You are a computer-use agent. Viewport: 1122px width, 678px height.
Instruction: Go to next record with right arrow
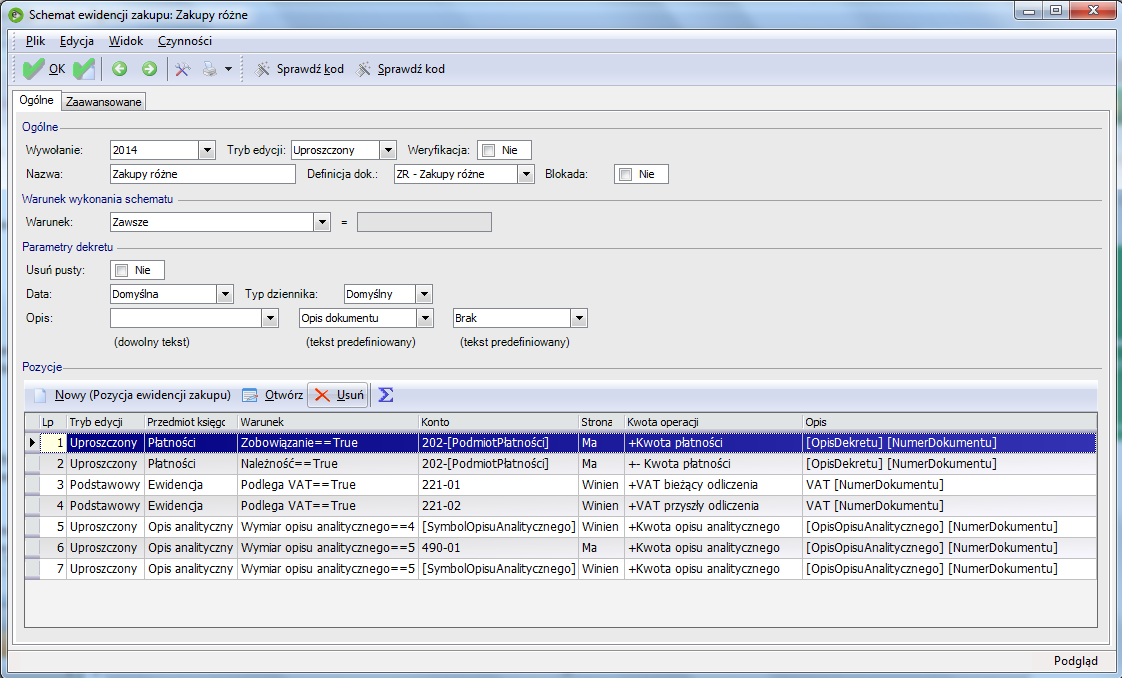(149, 69)
